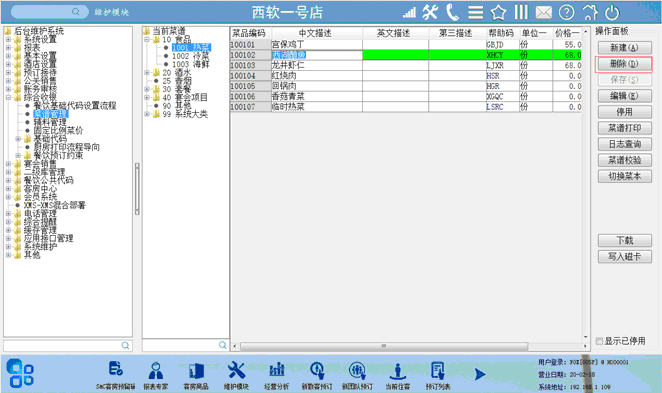The width and height of the screenshot is (662, 393).
Task: Open 客房商品 from bottom toolbar
Action: pyautogui.click(x=196, y=375)
